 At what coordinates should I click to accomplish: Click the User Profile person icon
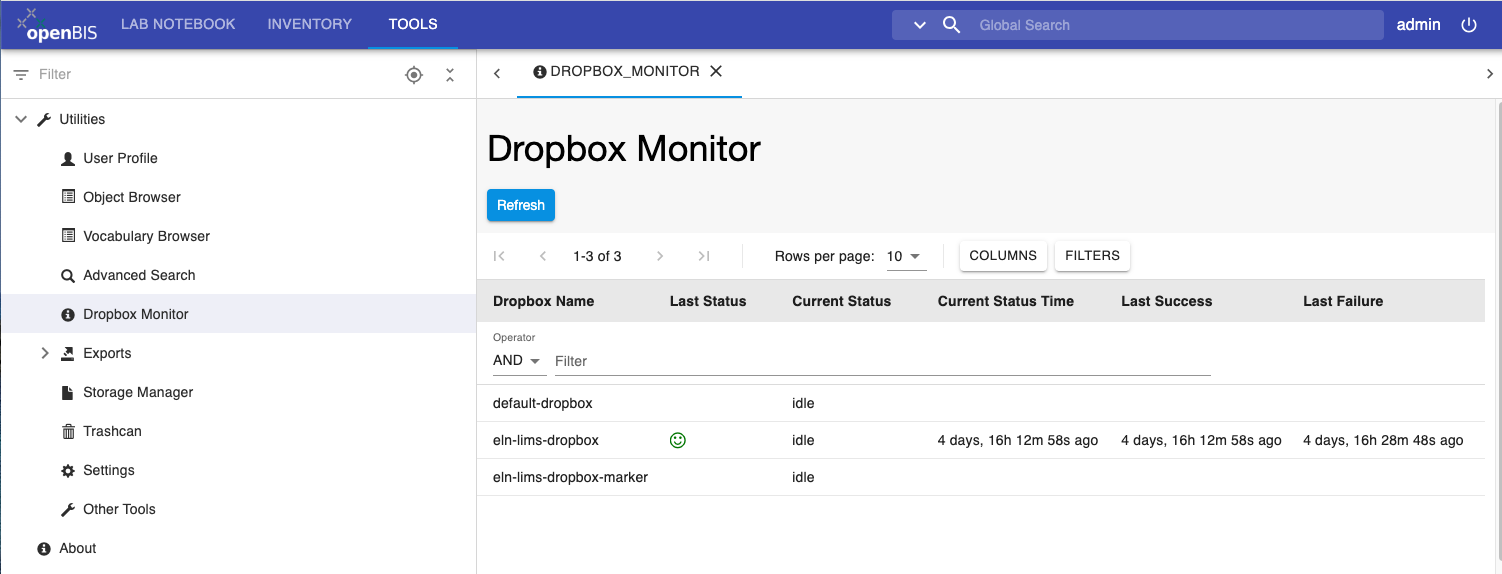pyautogui.click(x=68, y=158)
